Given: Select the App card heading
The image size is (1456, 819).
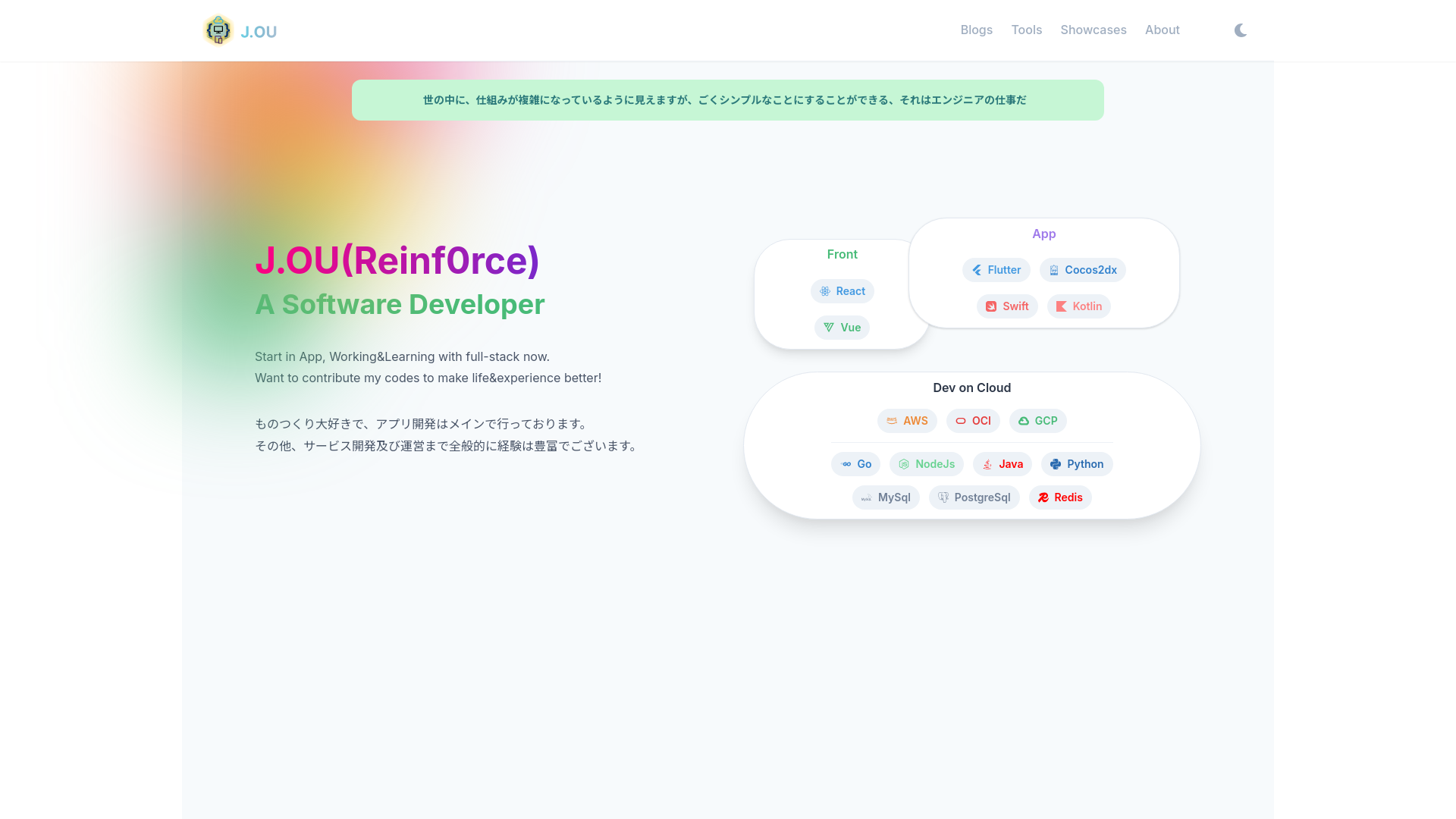Looking at the screenshot, I should (1043, 234).
